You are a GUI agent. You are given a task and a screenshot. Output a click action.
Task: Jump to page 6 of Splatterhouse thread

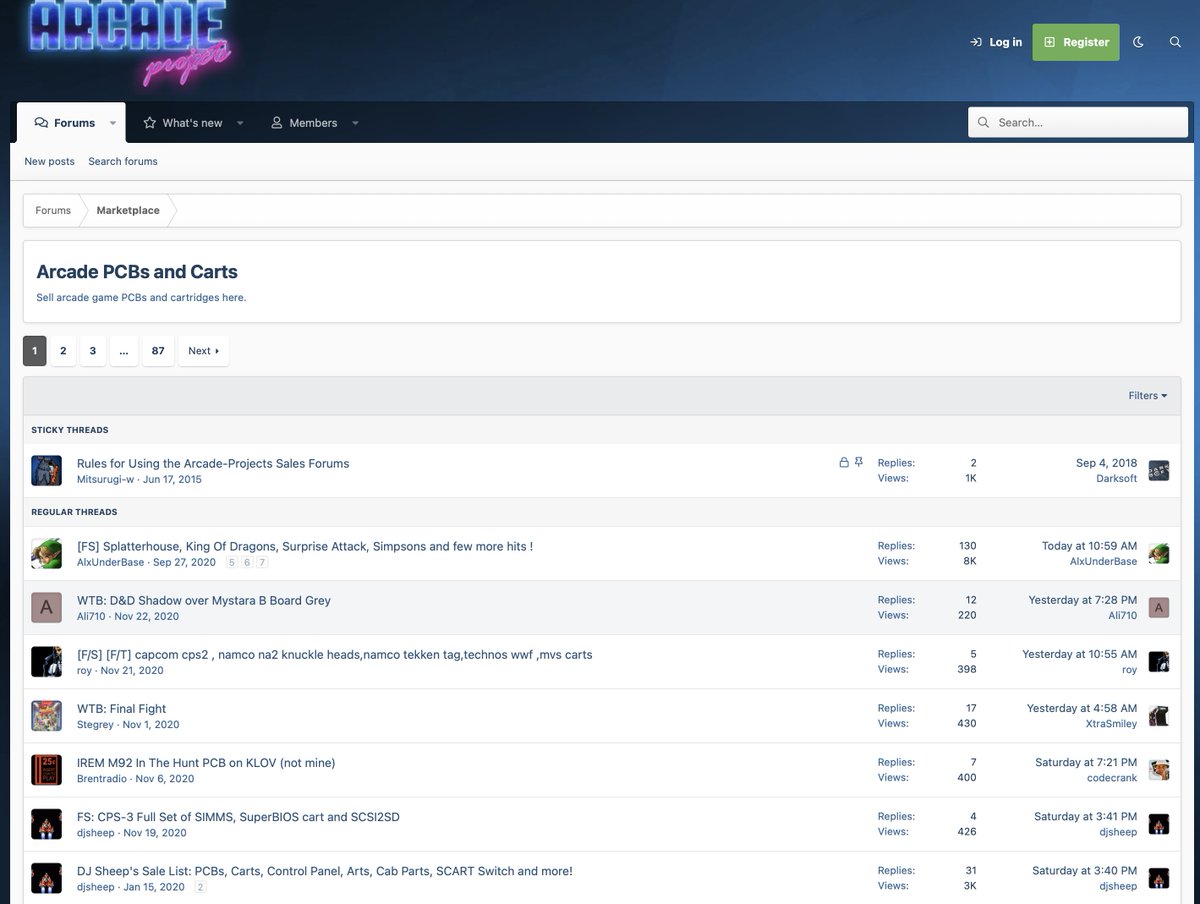[x=247, y=563]
